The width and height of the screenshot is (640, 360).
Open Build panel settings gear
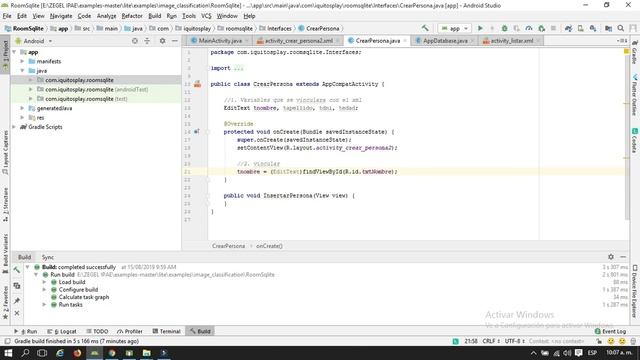coord(611,257)
